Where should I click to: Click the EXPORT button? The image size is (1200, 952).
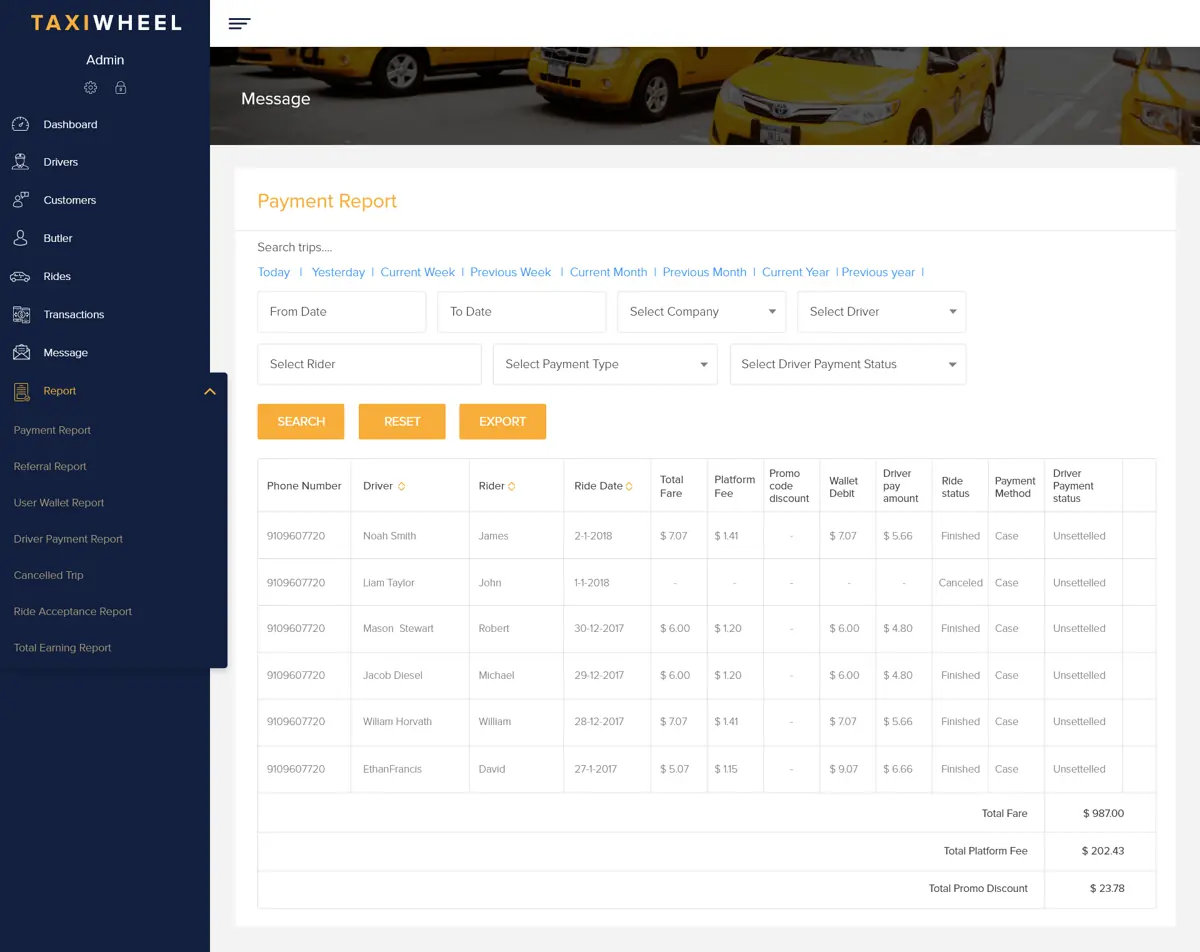[x=502, y=421]
